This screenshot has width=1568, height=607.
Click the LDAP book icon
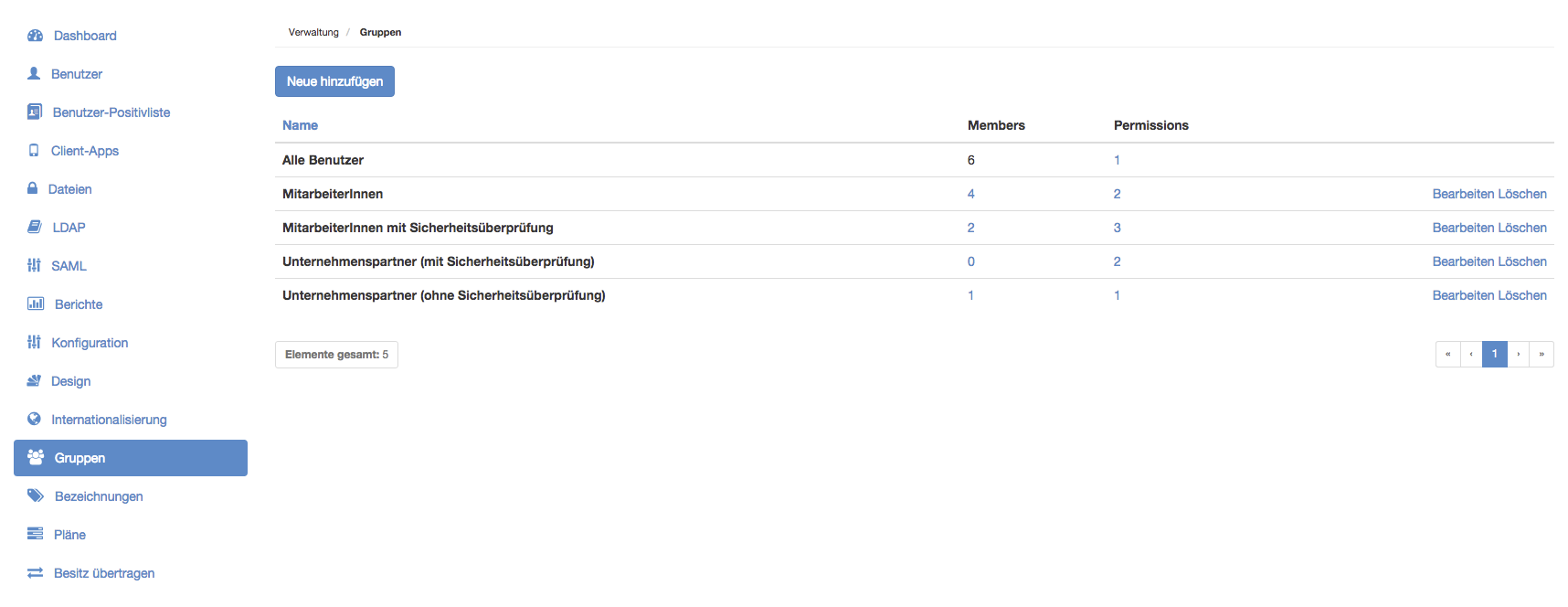(x=35, y=228)
